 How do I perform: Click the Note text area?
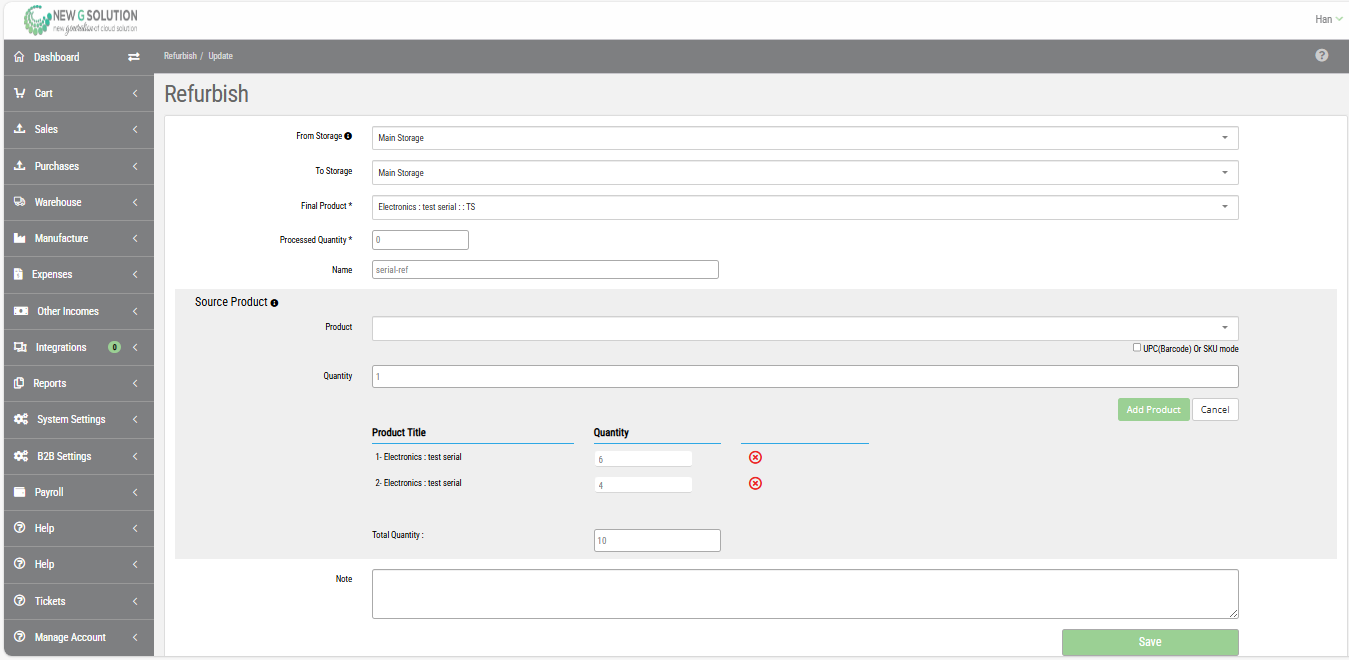click(805, 594)
